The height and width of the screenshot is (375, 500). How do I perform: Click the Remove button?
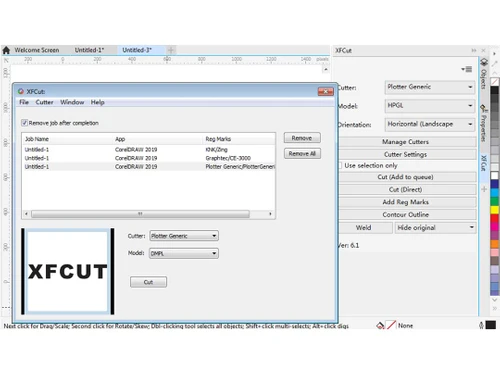pos(302,138)
